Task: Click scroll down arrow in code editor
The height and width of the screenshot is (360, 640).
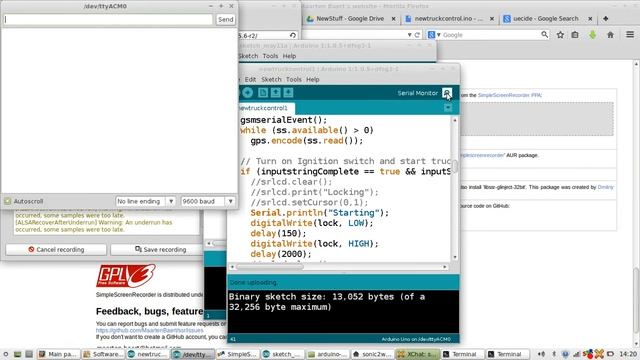Action: pos(455,257)
